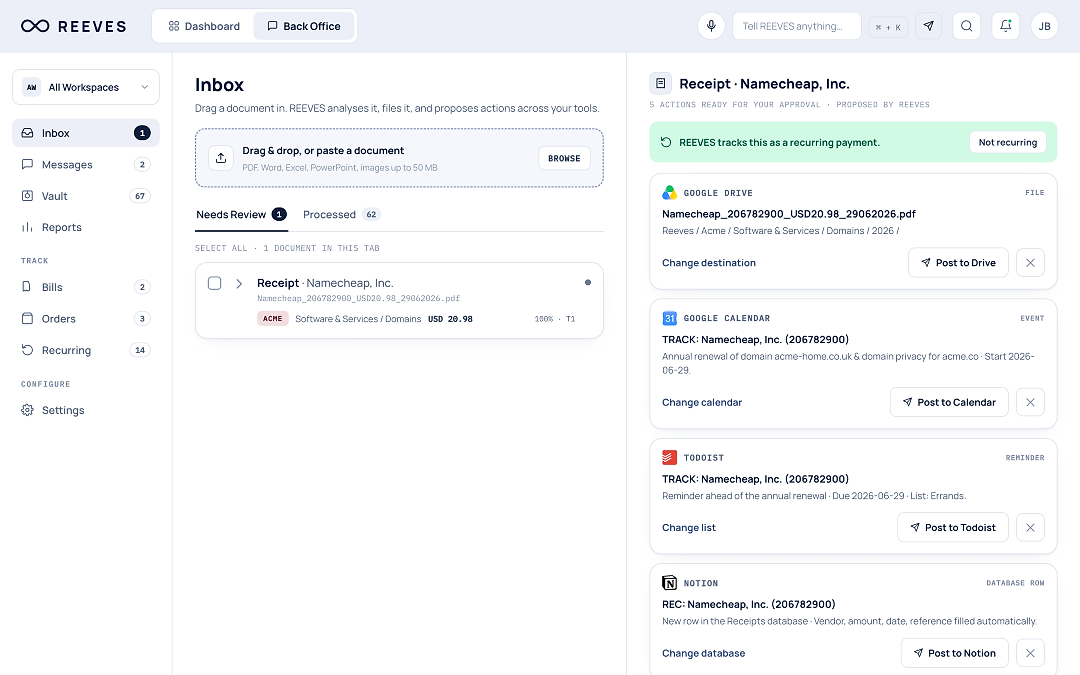
Task: Dismiss the Todoist reminder action
Action: 1030,528
